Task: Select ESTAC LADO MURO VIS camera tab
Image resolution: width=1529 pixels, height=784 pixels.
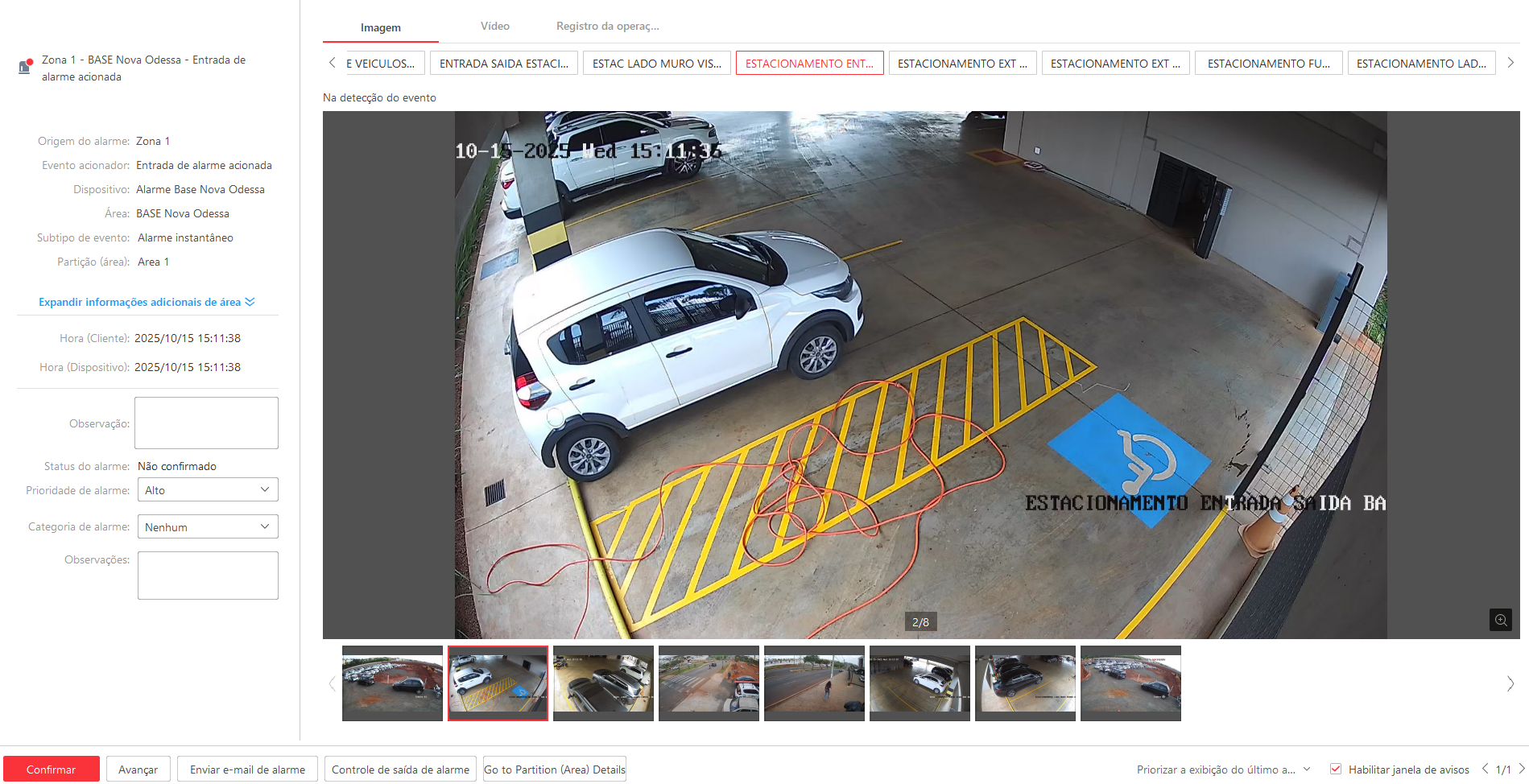Action: [656, 63]
